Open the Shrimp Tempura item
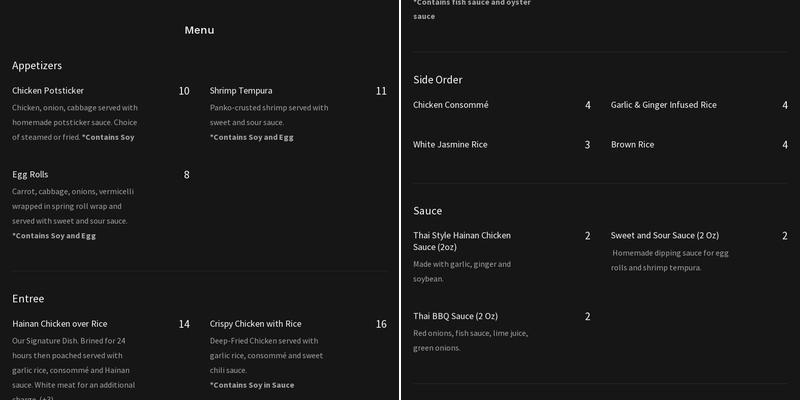Viewport: 800px width, 400px height. [x=241, y=91]
